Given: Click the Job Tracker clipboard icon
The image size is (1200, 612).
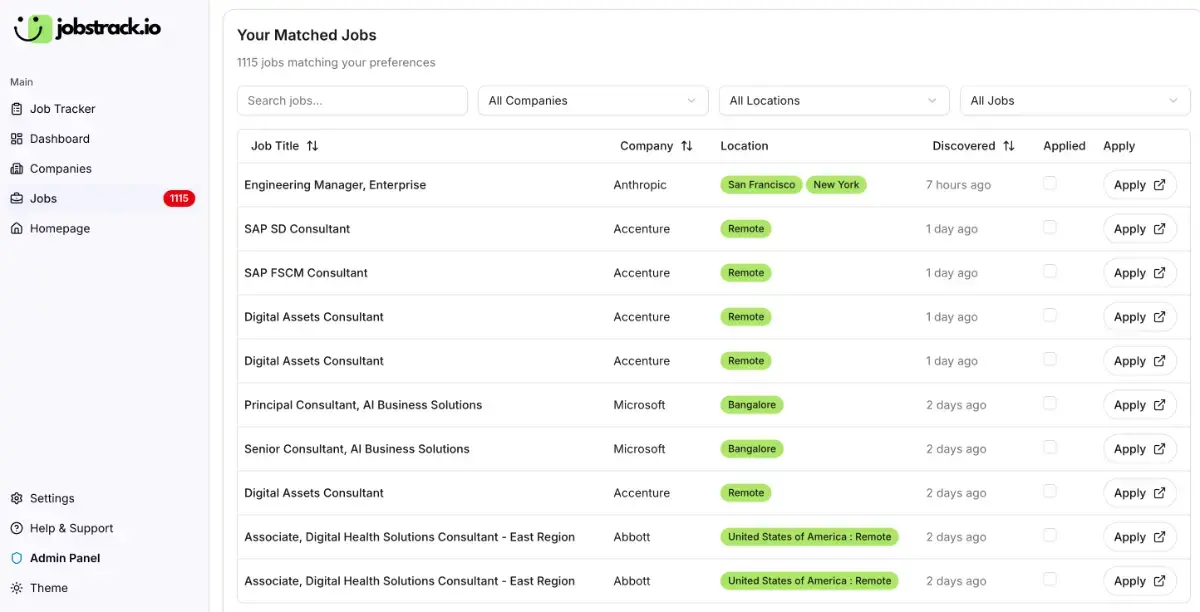Looking at the screenshot, I should [x=16, y=109].
